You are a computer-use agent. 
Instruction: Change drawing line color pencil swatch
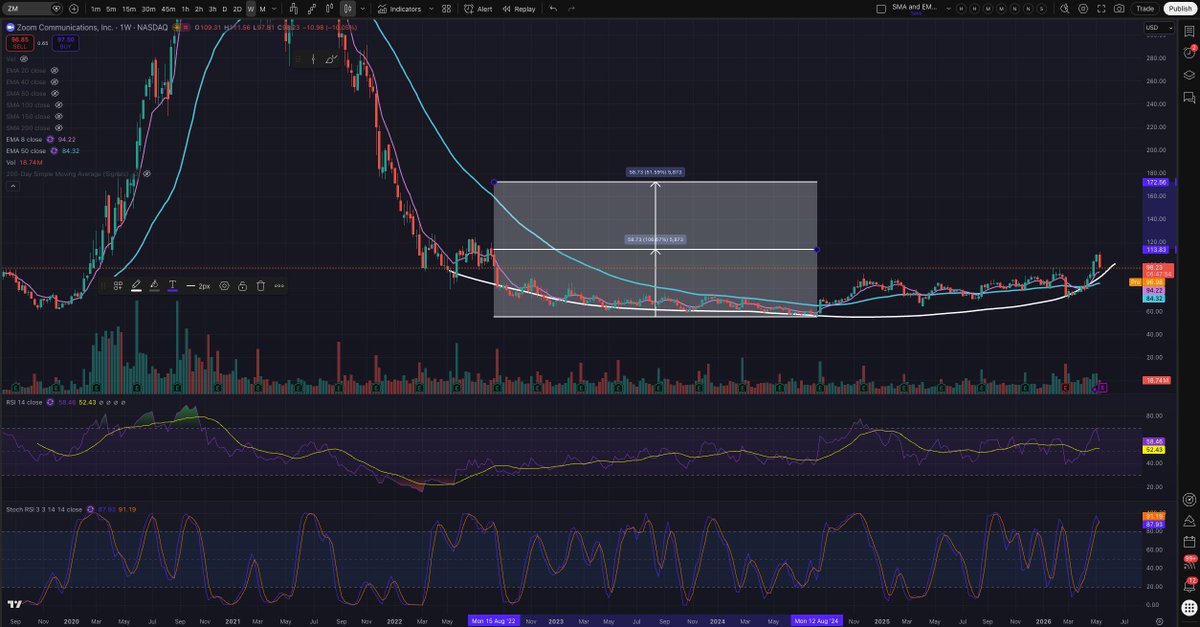(x=136, y=285)
